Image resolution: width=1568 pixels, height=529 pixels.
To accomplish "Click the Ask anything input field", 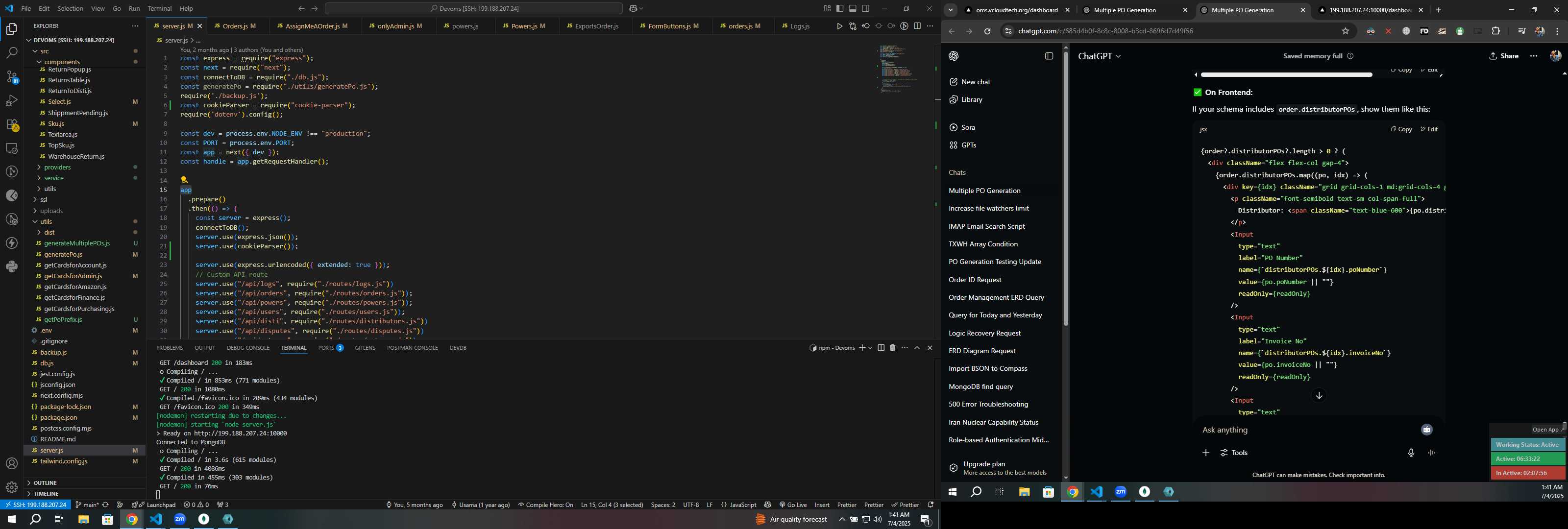I will [x=1309, y=431].
